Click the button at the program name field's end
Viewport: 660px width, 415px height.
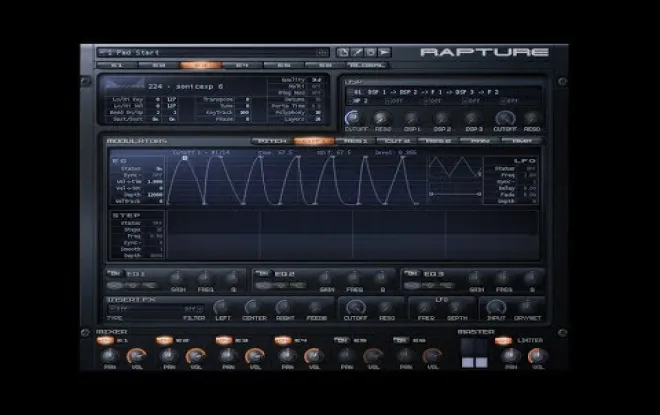pyautogui.click(x=323, y=53)
